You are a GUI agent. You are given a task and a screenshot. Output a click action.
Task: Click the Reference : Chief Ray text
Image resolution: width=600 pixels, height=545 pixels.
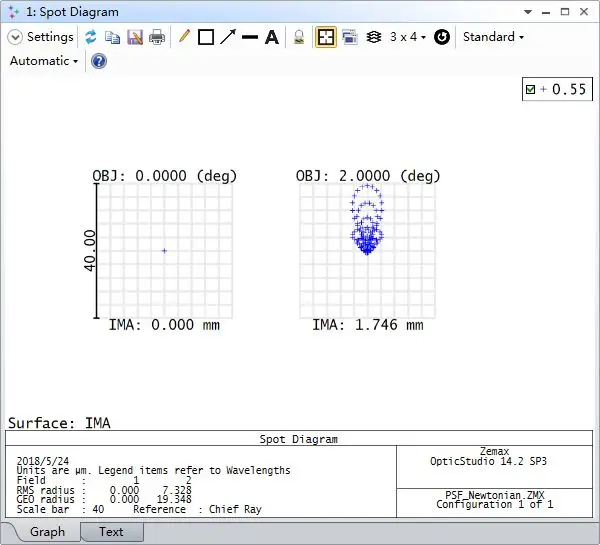click(197, 509)
